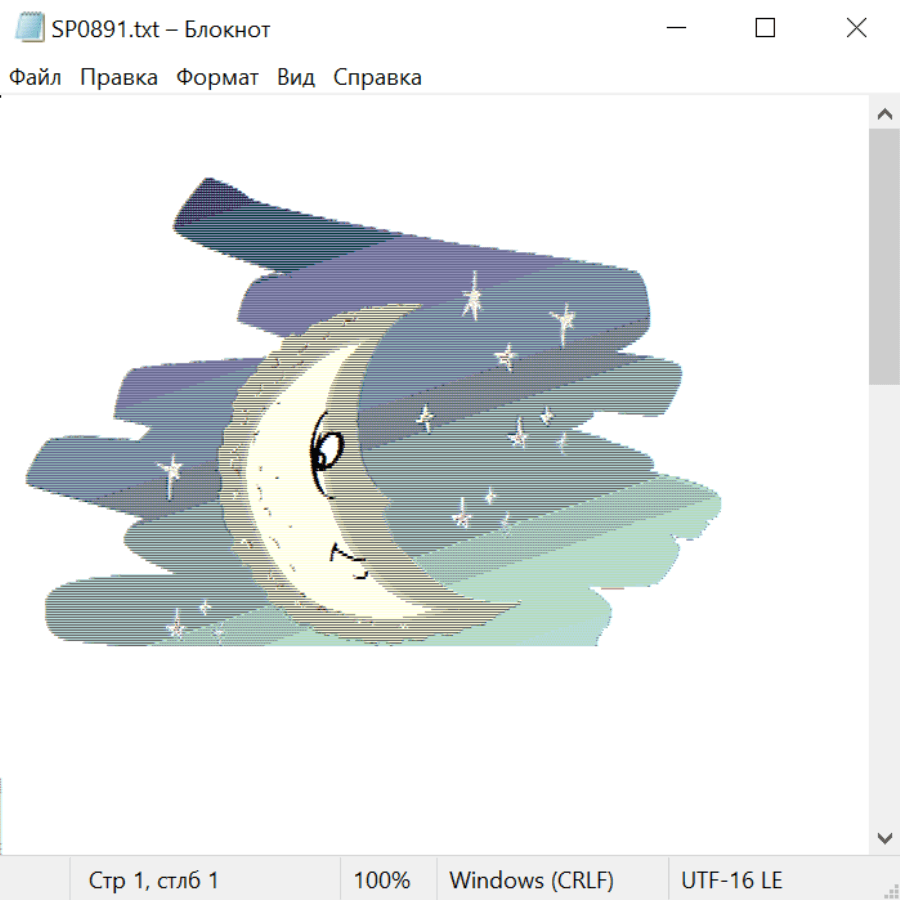Click the 'Стр 1, стлб 1' status indicator
The width and height of the screenshot is (900, 900).
154,881
